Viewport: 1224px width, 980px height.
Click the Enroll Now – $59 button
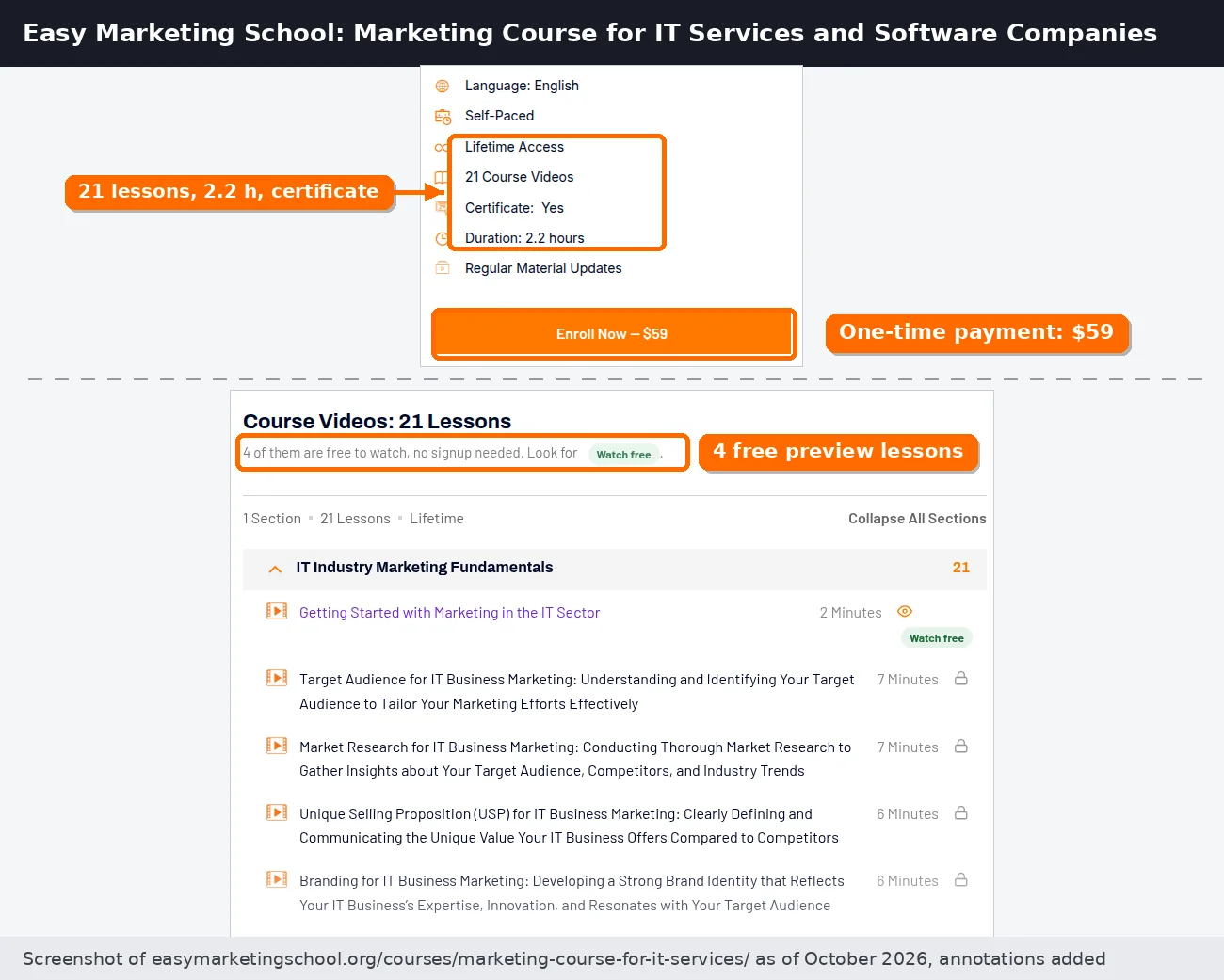(612, 334)
